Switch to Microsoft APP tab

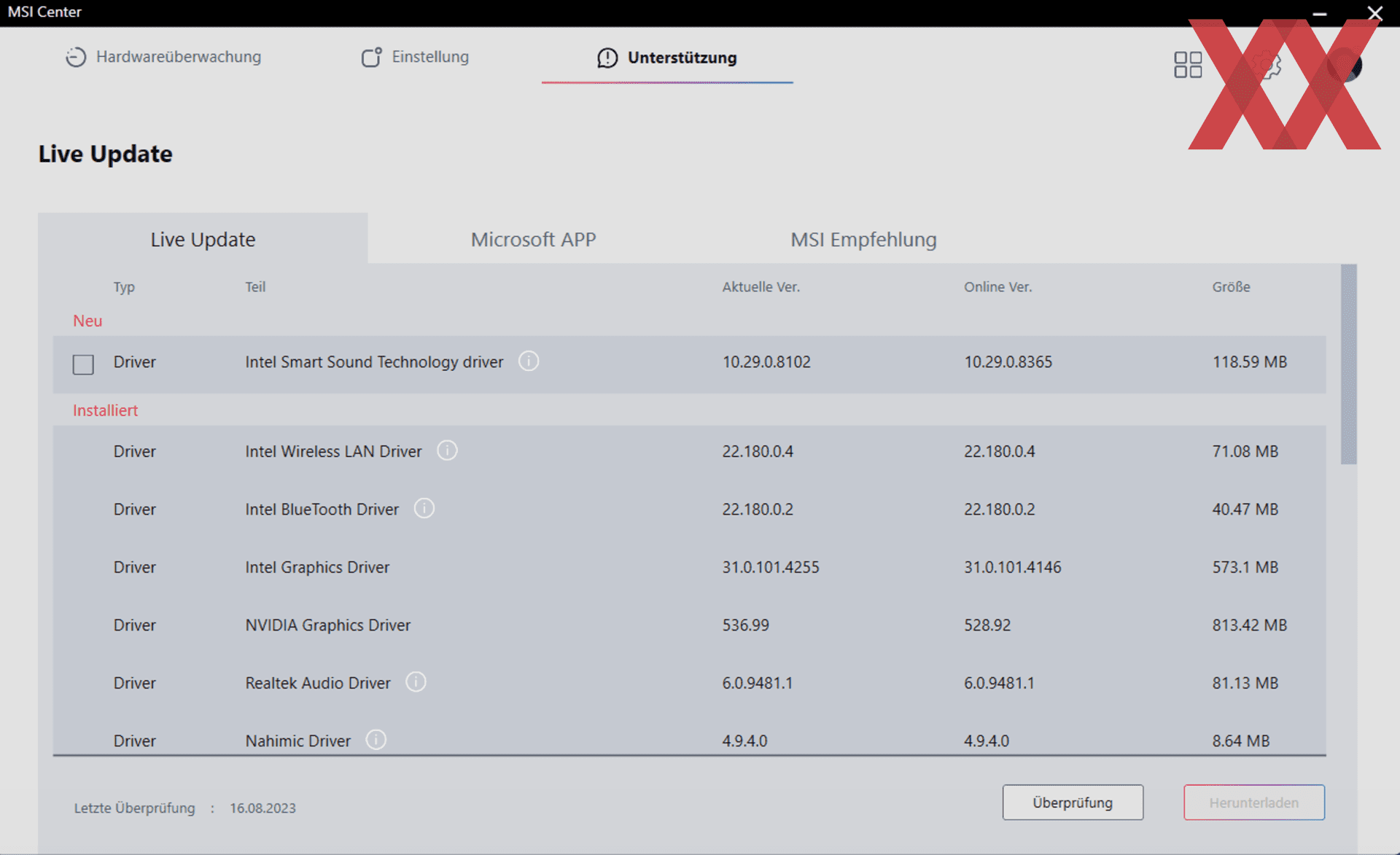coord(533,239)
